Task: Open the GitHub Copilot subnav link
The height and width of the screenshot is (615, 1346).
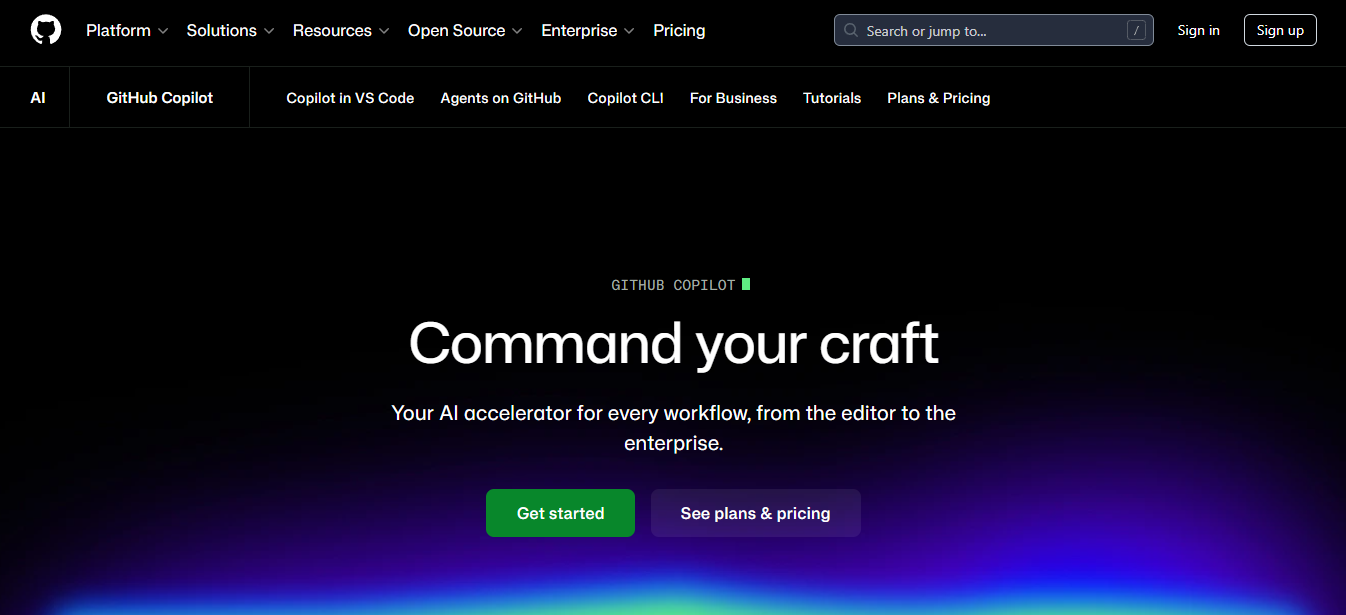Action: (x=160, y=98)
